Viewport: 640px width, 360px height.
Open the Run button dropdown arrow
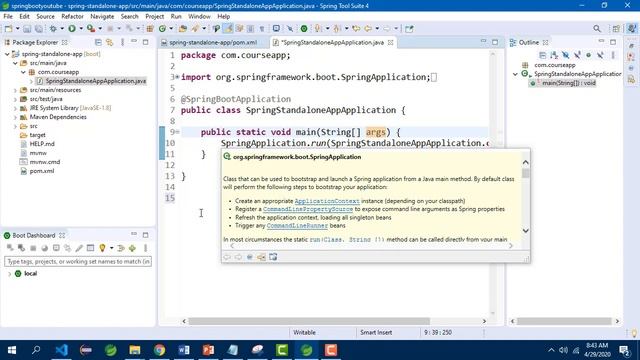pyautogui.click(x=81, y=29)
